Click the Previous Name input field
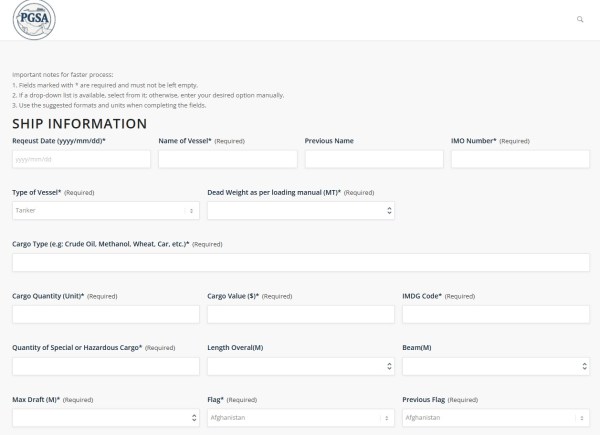The height and width of the screenshot is (435, 600). pos(374,159)
